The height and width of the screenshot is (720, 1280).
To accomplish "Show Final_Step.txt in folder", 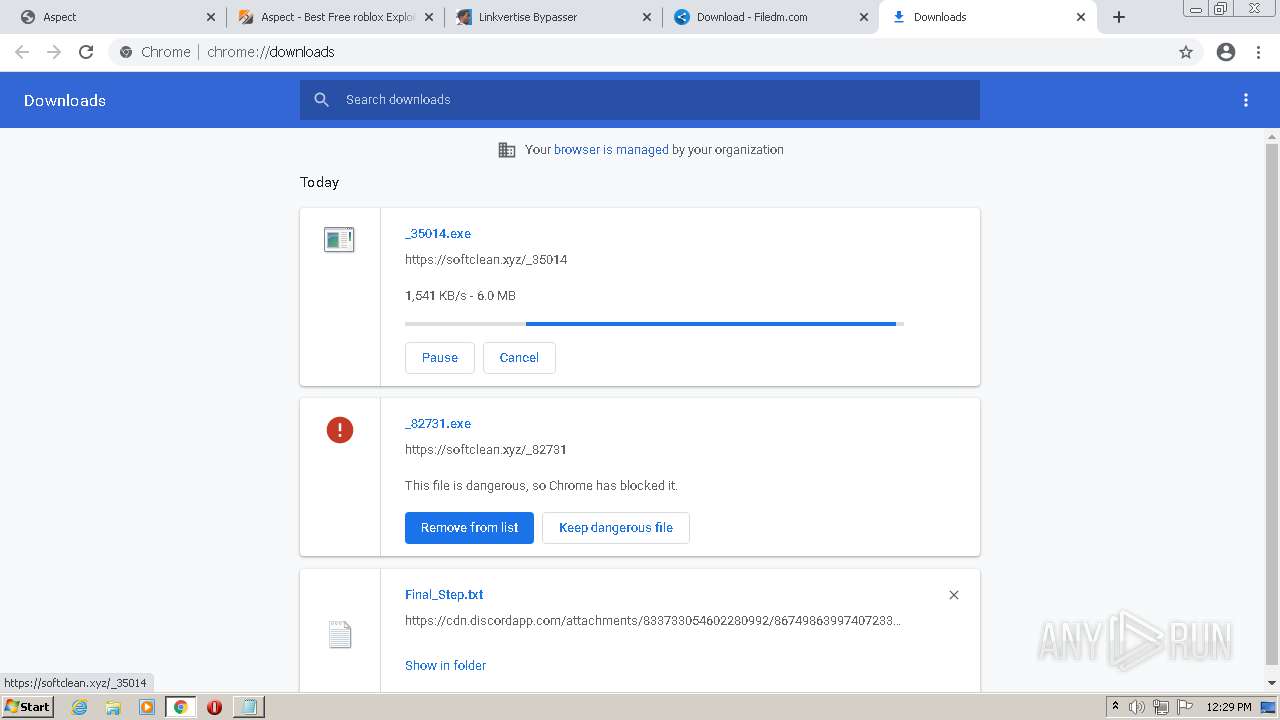I will pos(446,666).
